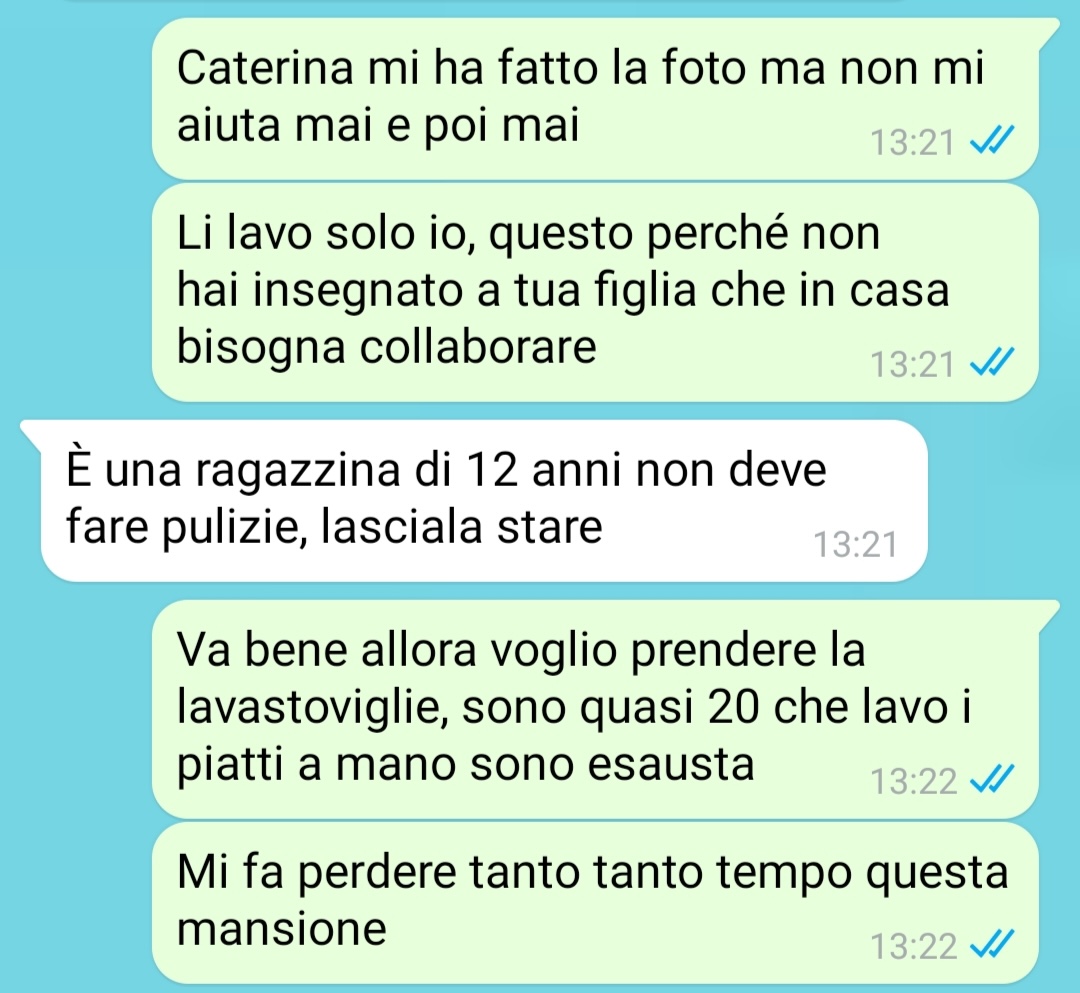This screenshot has height=993, width=1080.
Task: Select the message 'aiuta mai e poi mai'
Action: click(x=594, y=98)
